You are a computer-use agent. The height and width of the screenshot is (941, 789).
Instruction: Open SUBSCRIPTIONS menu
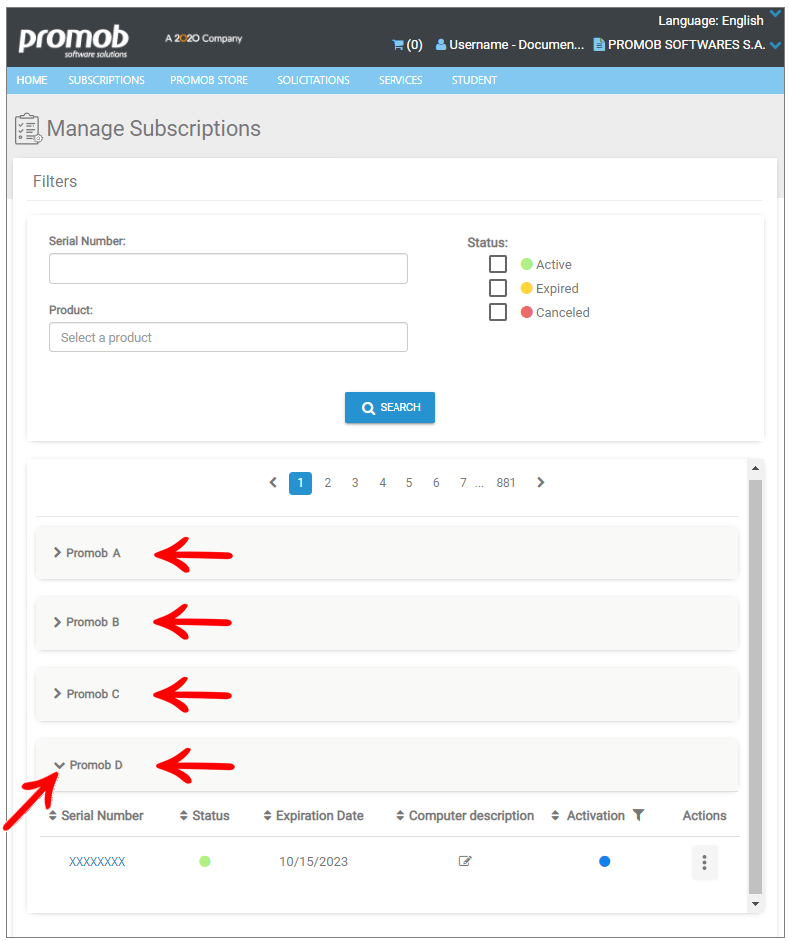coord(106,80)
